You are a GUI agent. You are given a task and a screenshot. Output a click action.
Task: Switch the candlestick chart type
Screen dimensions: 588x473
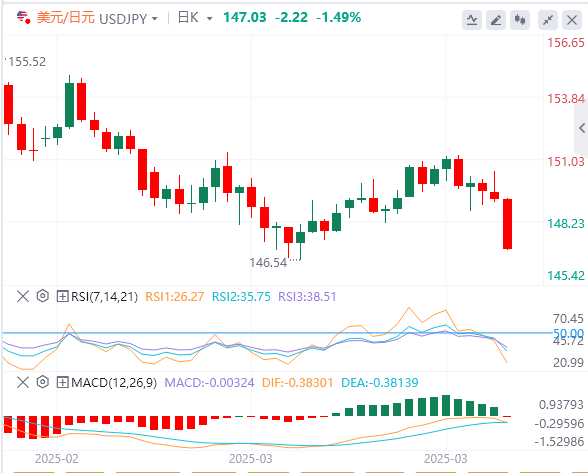520,20
